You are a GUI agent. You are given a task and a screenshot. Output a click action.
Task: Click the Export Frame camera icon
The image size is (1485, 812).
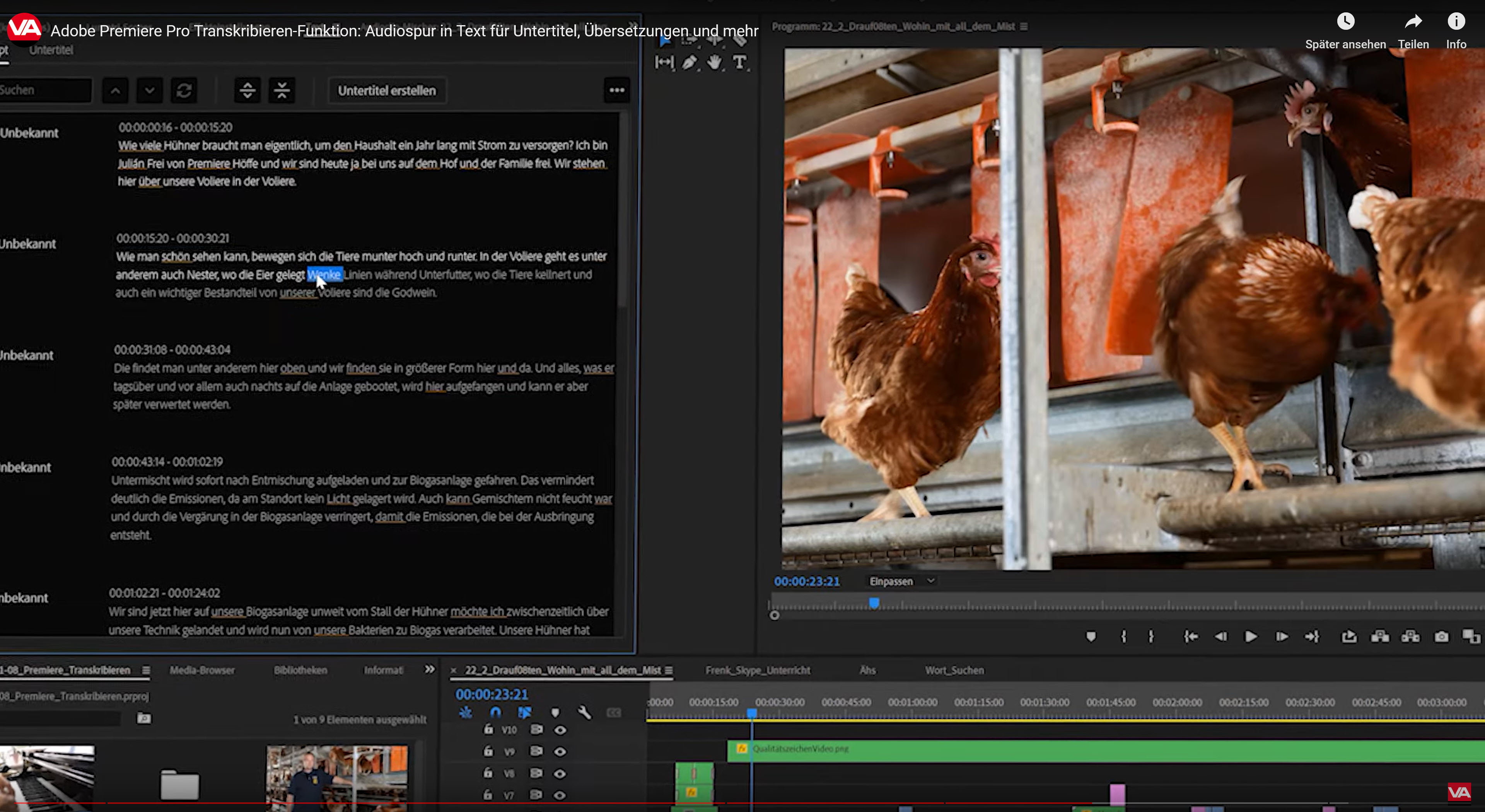1441,636
